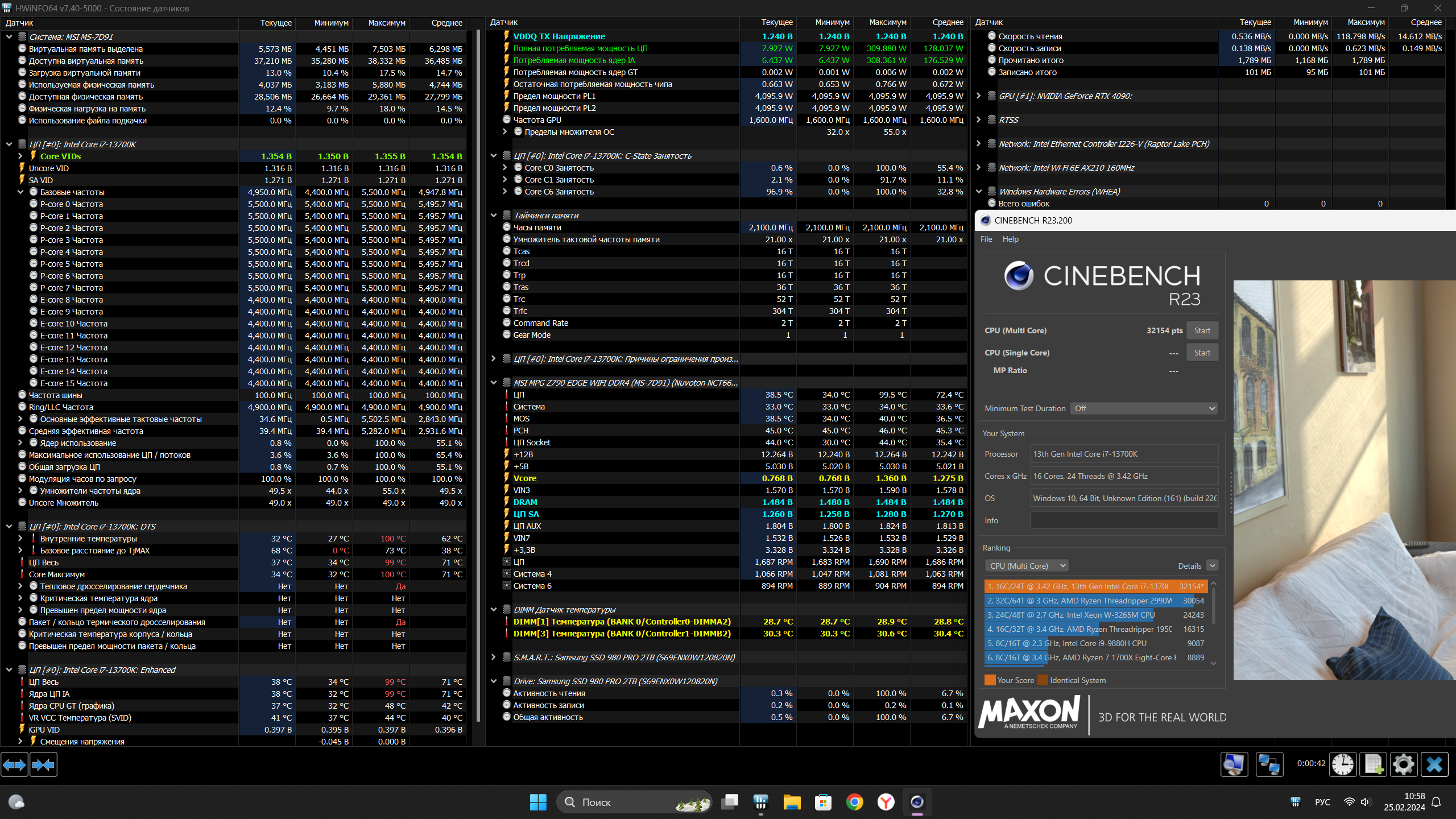Start logging with the sheet-plus icon
The width and height of the screenshot is (1456, 819).
[1373, 764]
